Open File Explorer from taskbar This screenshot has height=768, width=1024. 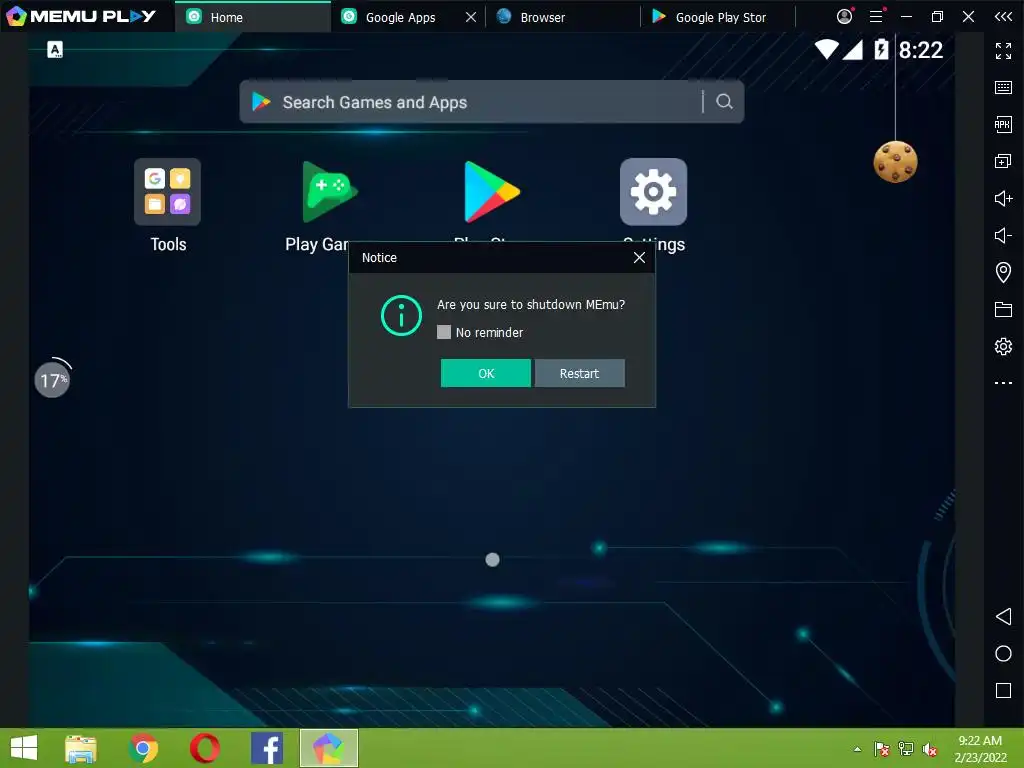tap(81, 748)
